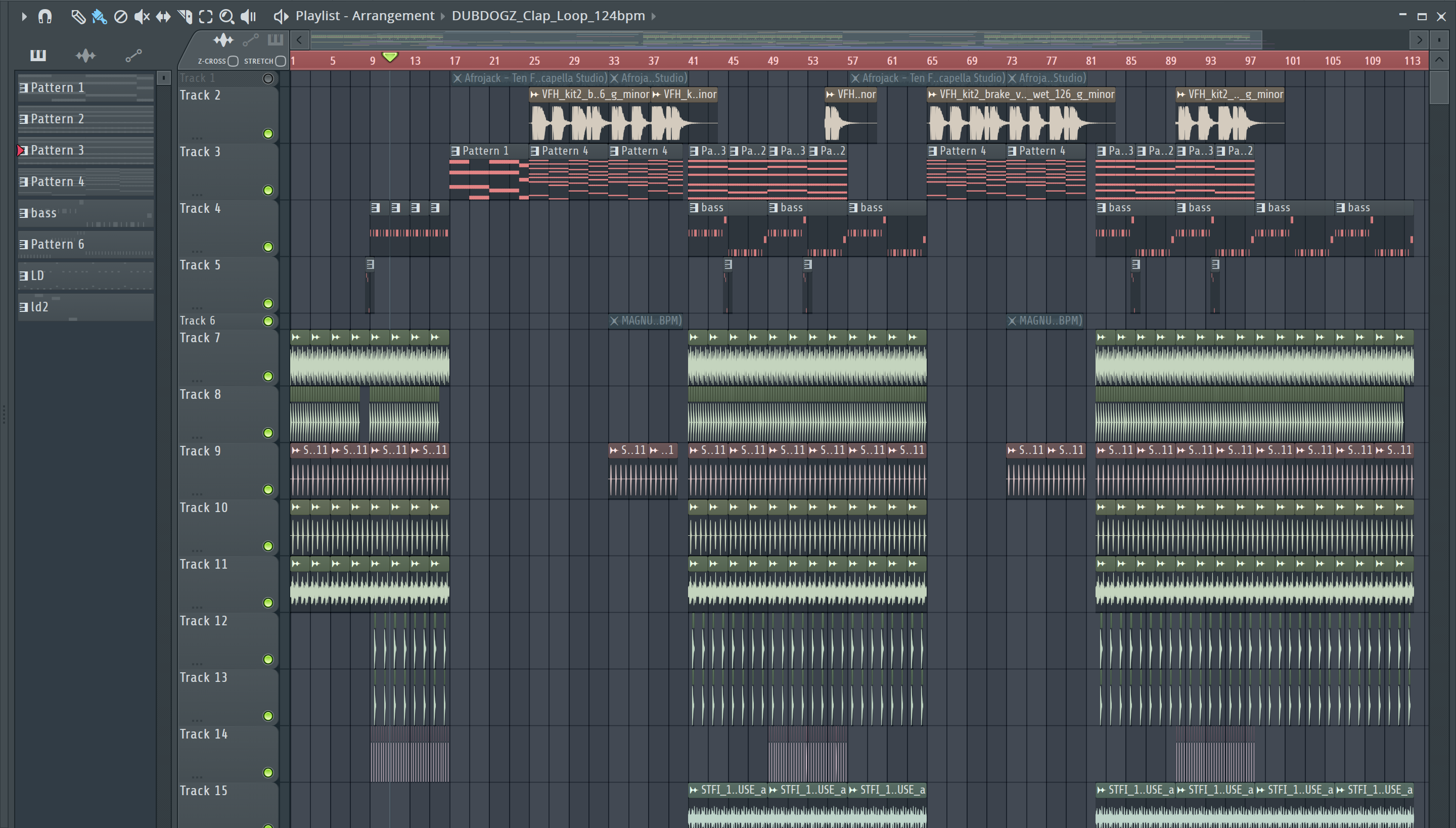Select pattern clip focus icon above tracks

tap(275, 40)
